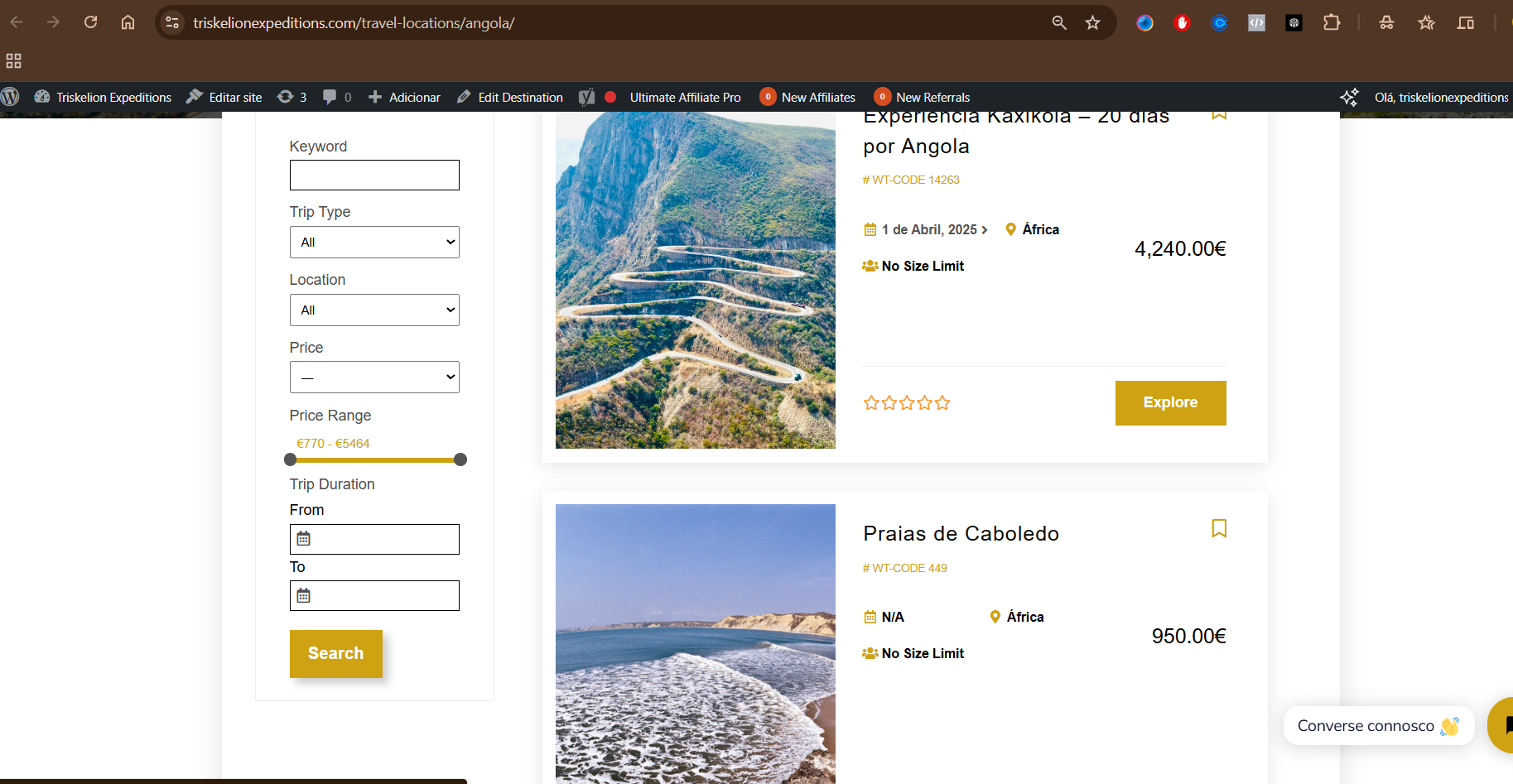1513x784 pixels.
Task: Open the apps grid shortcut
Action: tap(13, 60)
